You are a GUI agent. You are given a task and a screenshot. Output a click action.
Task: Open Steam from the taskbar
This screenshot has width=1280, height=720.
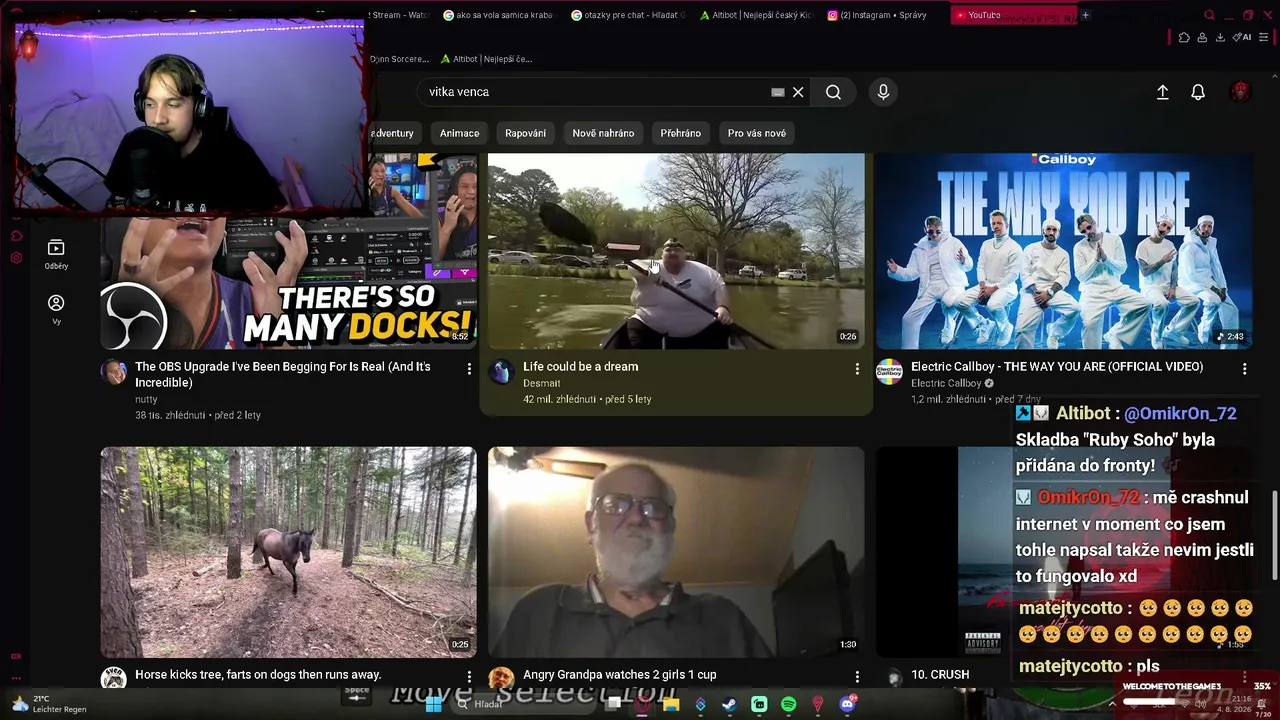[729, 704]
